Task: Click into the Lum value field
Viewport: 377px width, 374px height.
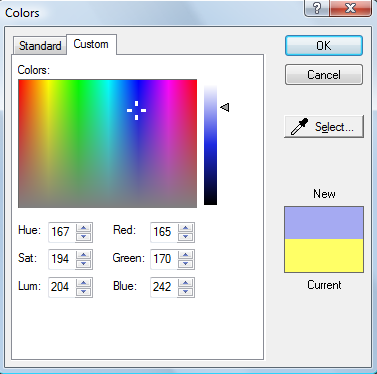Action: (x=62, y=287)
